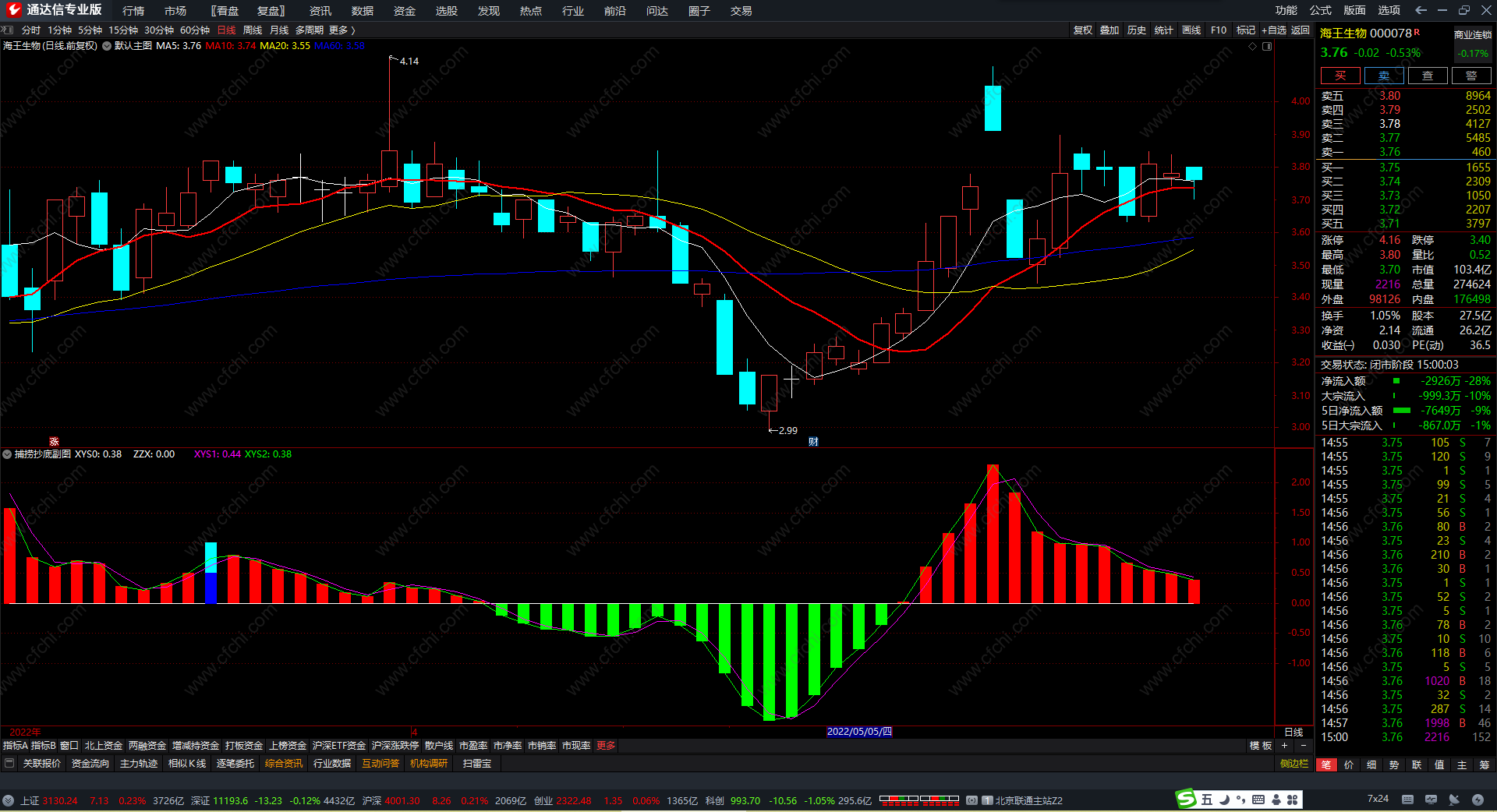Toggle the side panel layout icon above the chart

click(x=1267, y=46)
